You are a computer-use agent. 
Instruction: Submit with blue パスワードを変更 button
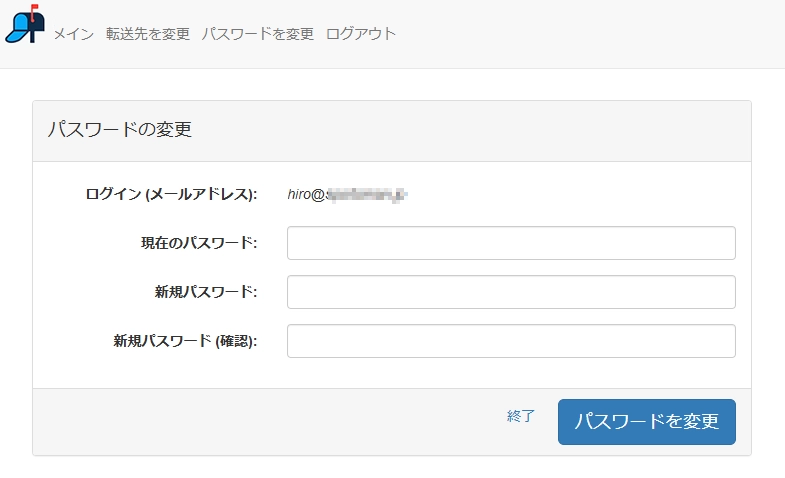click(647, 421)
